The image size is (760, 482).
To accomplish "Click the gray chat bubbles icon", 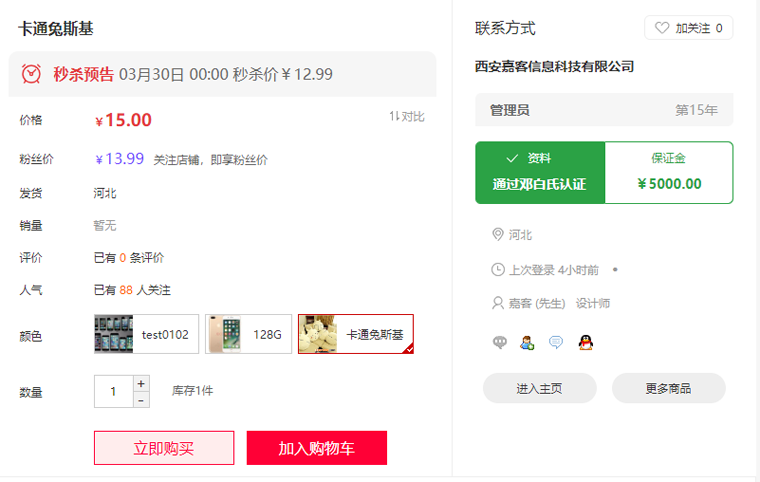I will click(500, 342).
